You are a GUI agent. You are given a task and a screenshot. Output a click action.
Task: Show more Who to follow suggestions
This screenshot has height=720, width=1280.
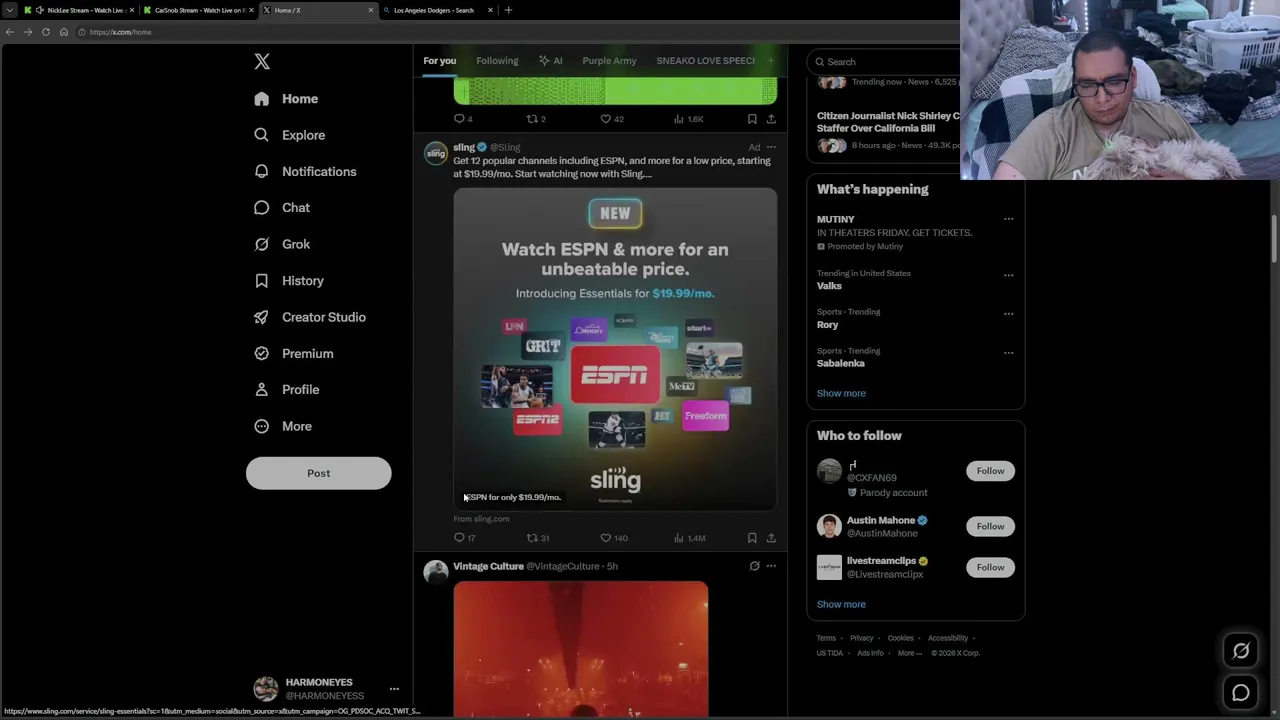[841, 604]
